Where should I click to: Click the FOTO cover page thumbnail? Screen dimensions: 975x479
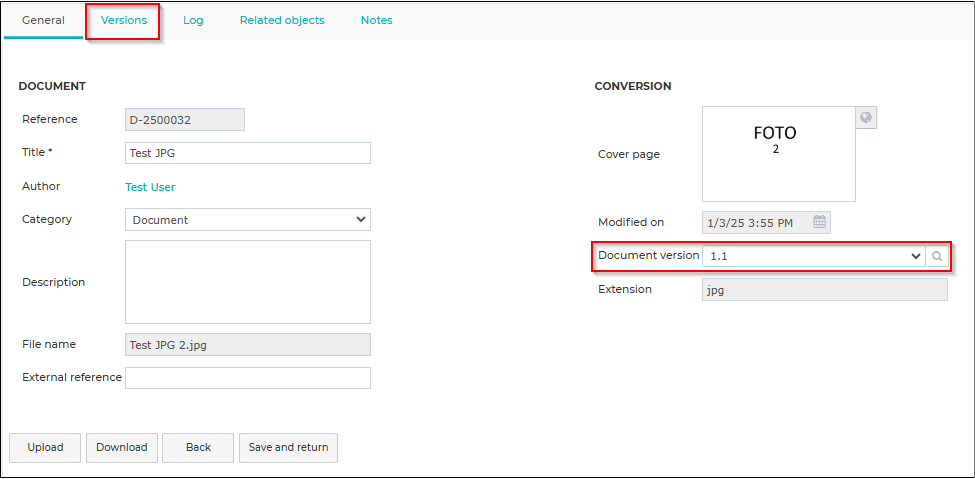pyautogui.click(x=779, y=154)
